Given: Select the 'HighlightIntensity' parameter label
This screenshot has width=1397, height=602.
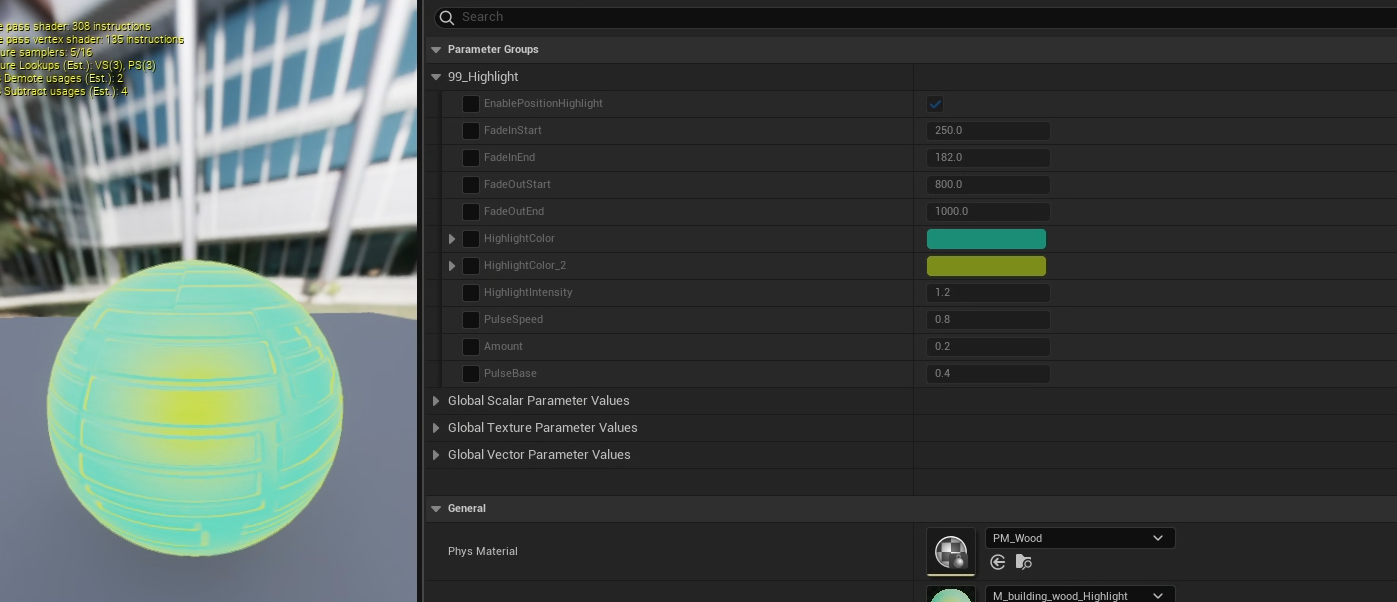Looking at the screenshot, I should click(x=528, y=293).
